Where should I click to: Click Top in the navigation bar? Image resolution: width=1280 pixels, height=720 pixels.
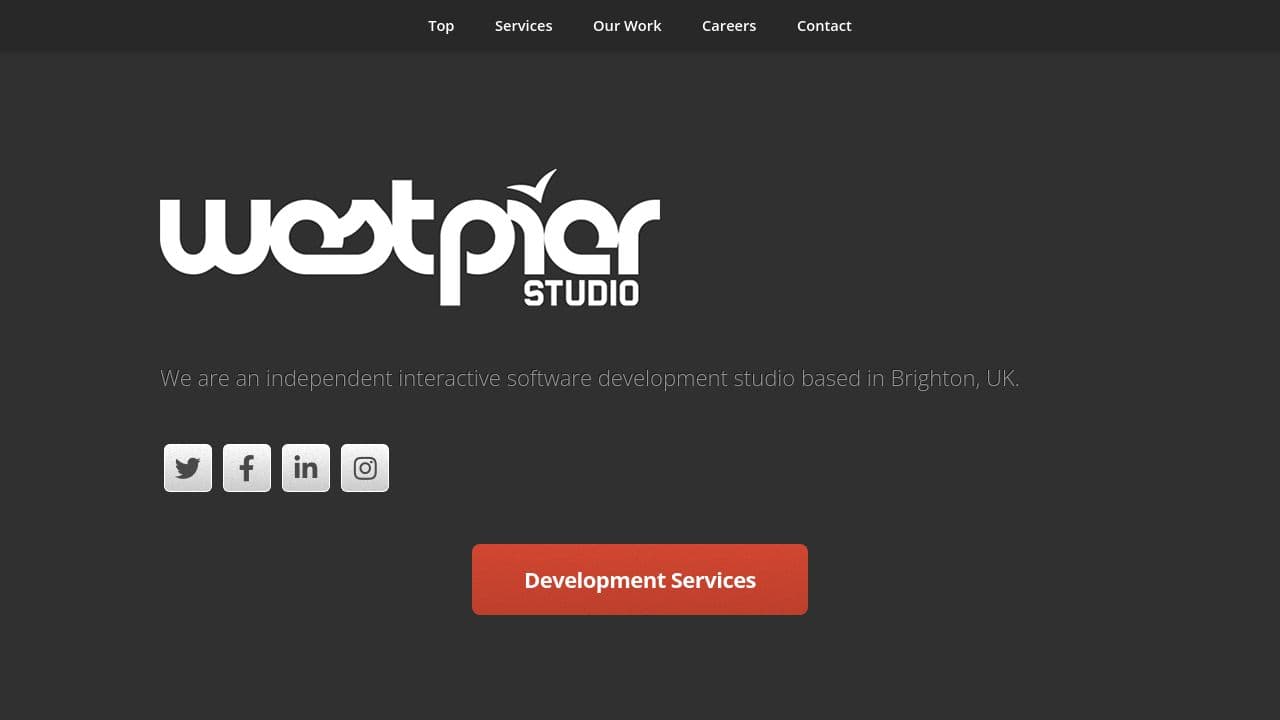click(x=440, y=25)
